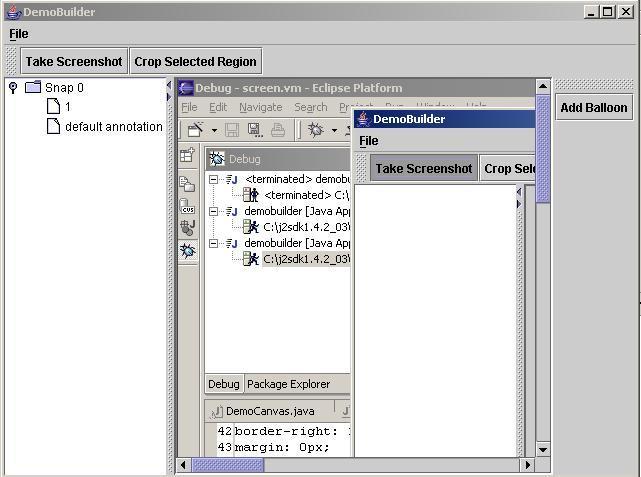
Task: Select the 'default annotation' tree entry text
Action: tap(114, 127)
